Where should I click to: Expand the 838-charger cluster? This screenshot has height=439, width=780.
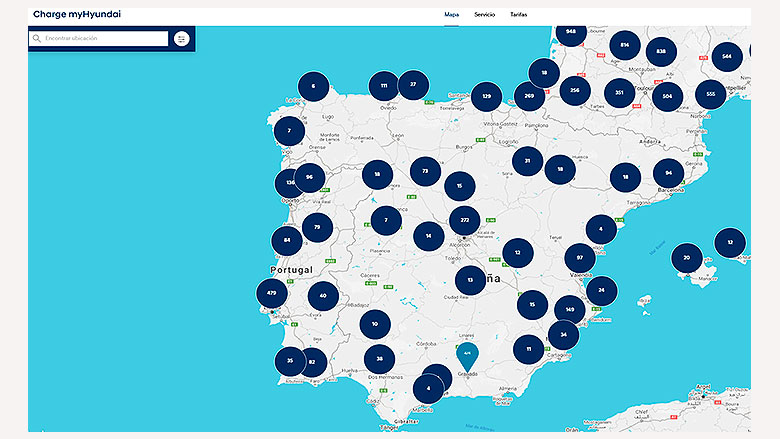pyautogui.click(x=661, y=52)
